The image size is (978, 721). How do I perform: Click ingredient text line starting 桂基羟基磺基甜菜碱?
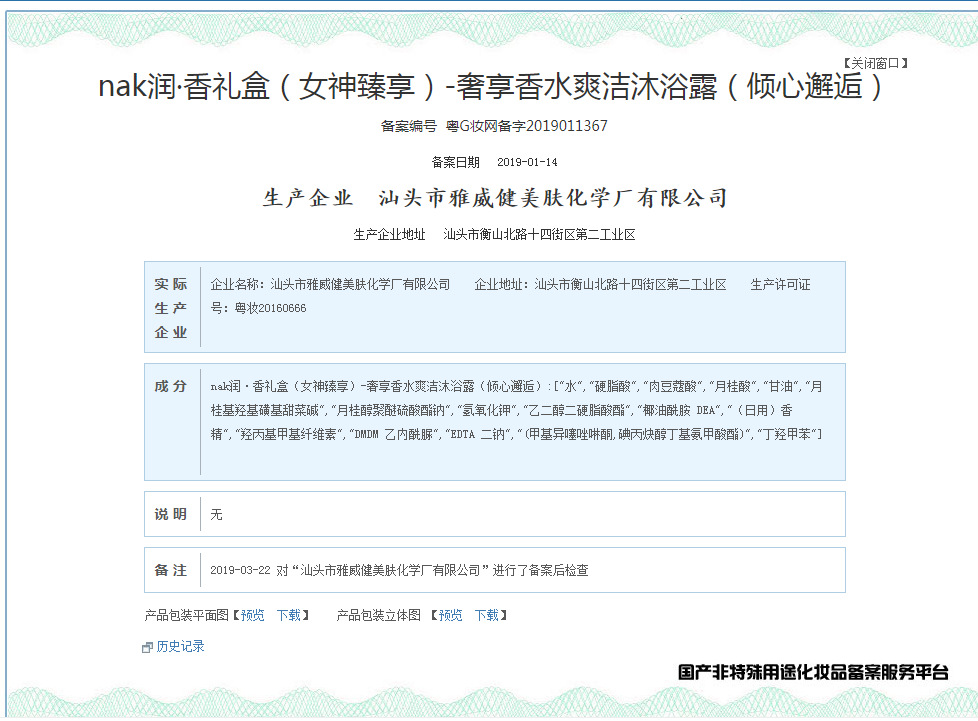click(x=501, y=410)
